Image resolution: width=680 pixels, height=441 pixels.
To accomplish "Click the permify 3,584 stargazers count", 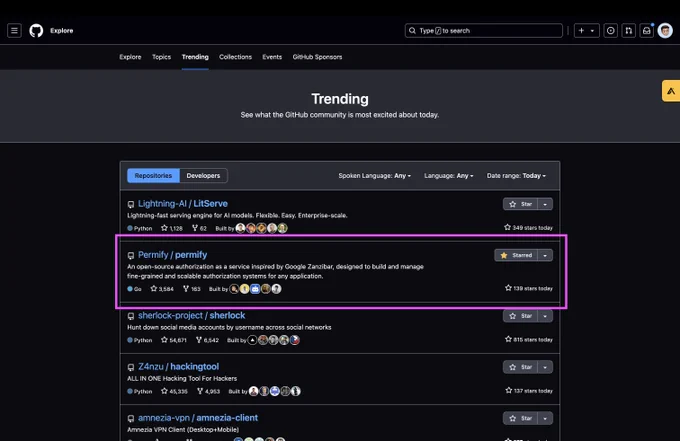I will click(162, 289).
